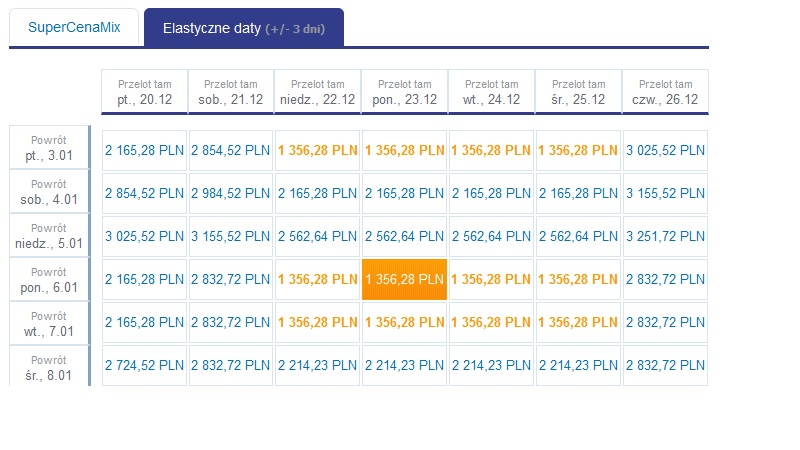Viewport: 800px width, 450px height.
Task: Pick 2 165,28 PLN for 20.12 returning 3.01
Action: tap(144, 150)
